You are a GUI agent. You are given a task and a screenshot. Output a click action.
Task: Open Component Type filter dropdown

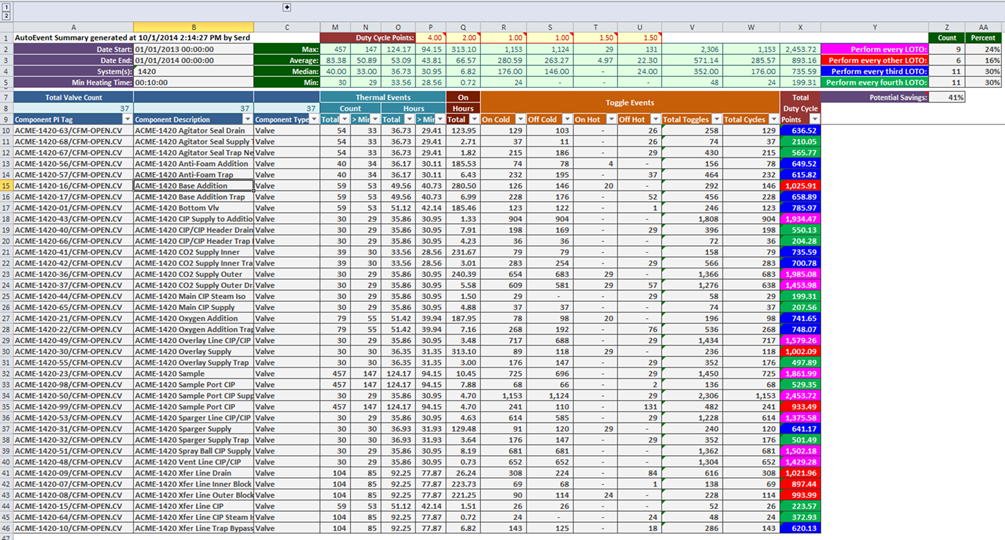point(313,119)
